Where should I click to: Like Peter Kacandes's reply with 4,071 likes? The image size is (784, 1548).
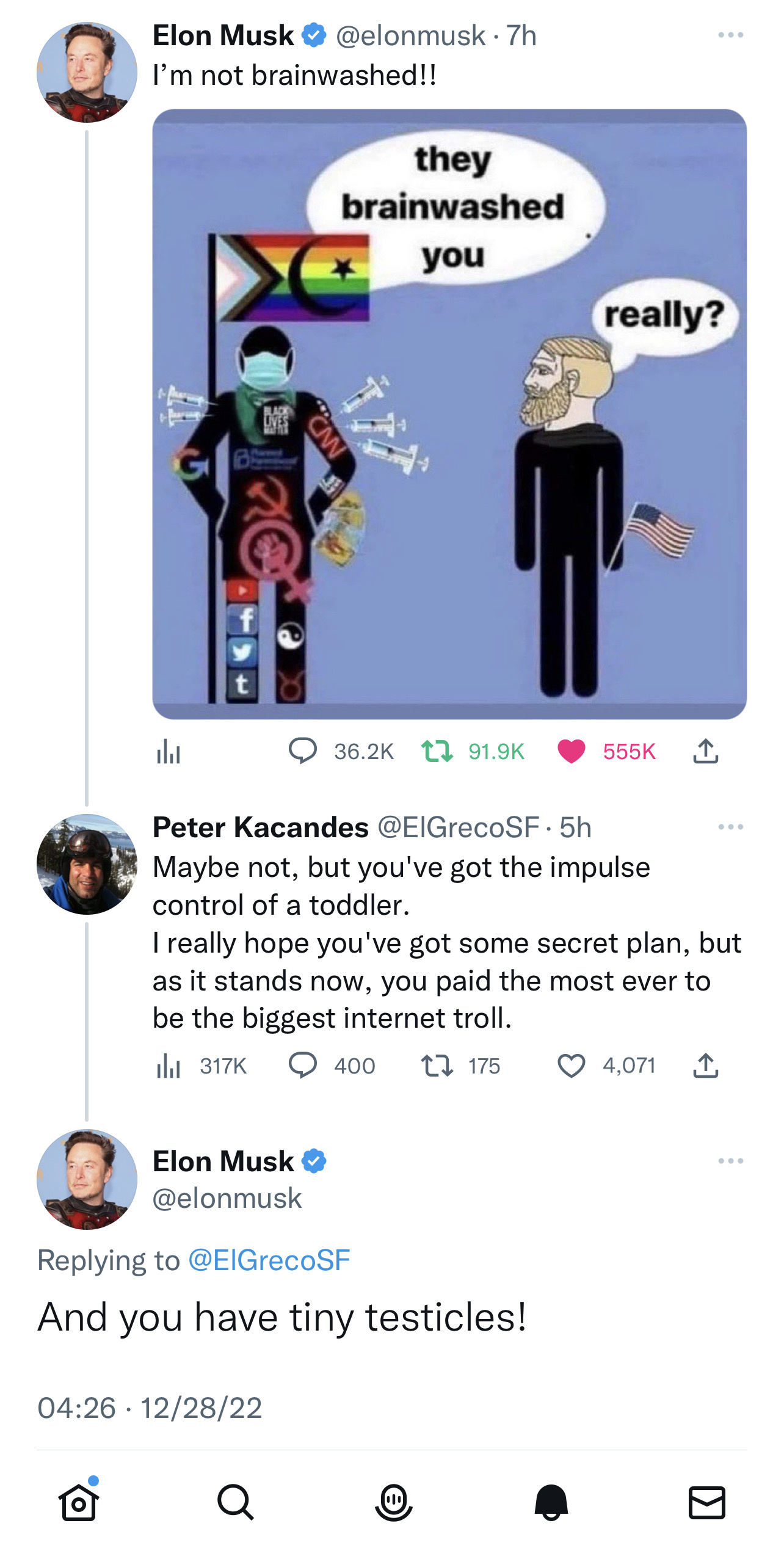coord(572,1066)
